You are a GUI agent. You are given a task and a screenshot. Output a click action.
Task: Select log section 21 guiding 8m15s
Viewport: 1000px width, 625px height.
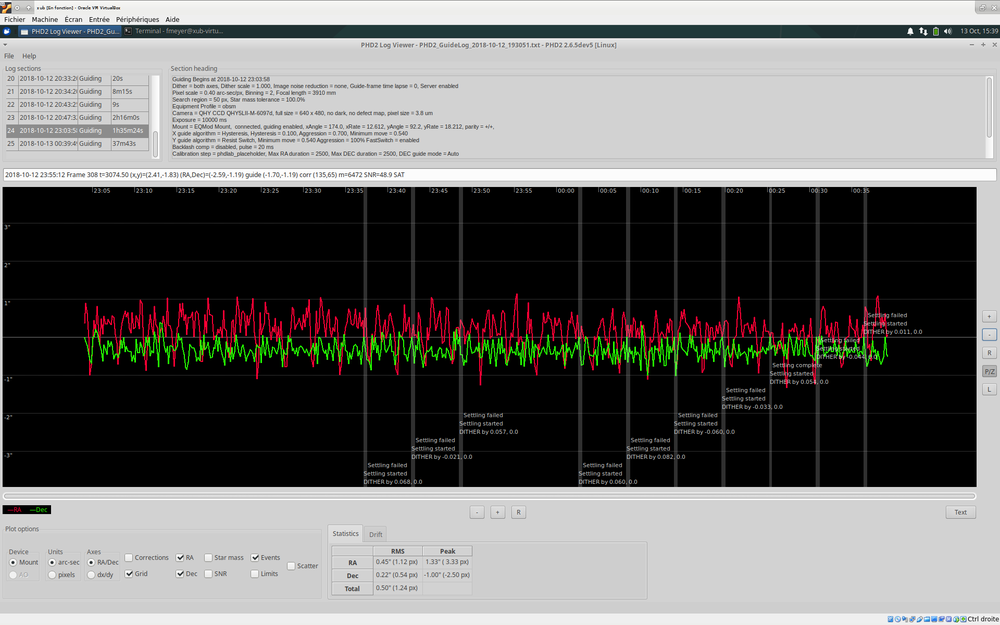tap(77, 91)
